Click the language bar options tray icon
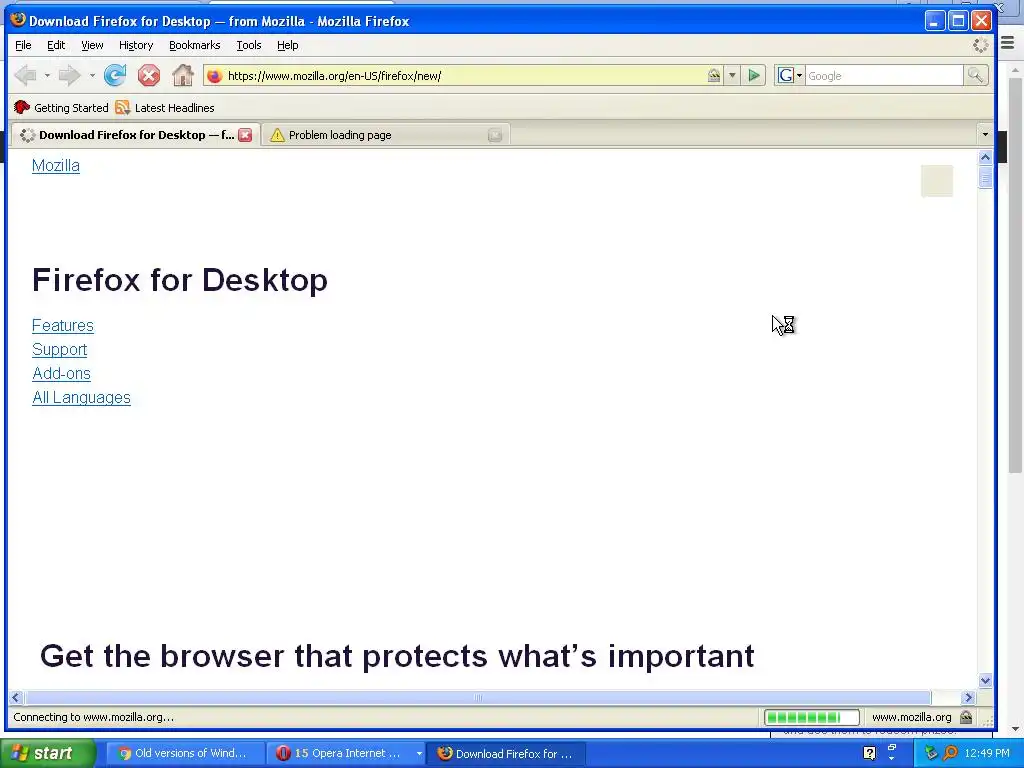 click(891, 759)
